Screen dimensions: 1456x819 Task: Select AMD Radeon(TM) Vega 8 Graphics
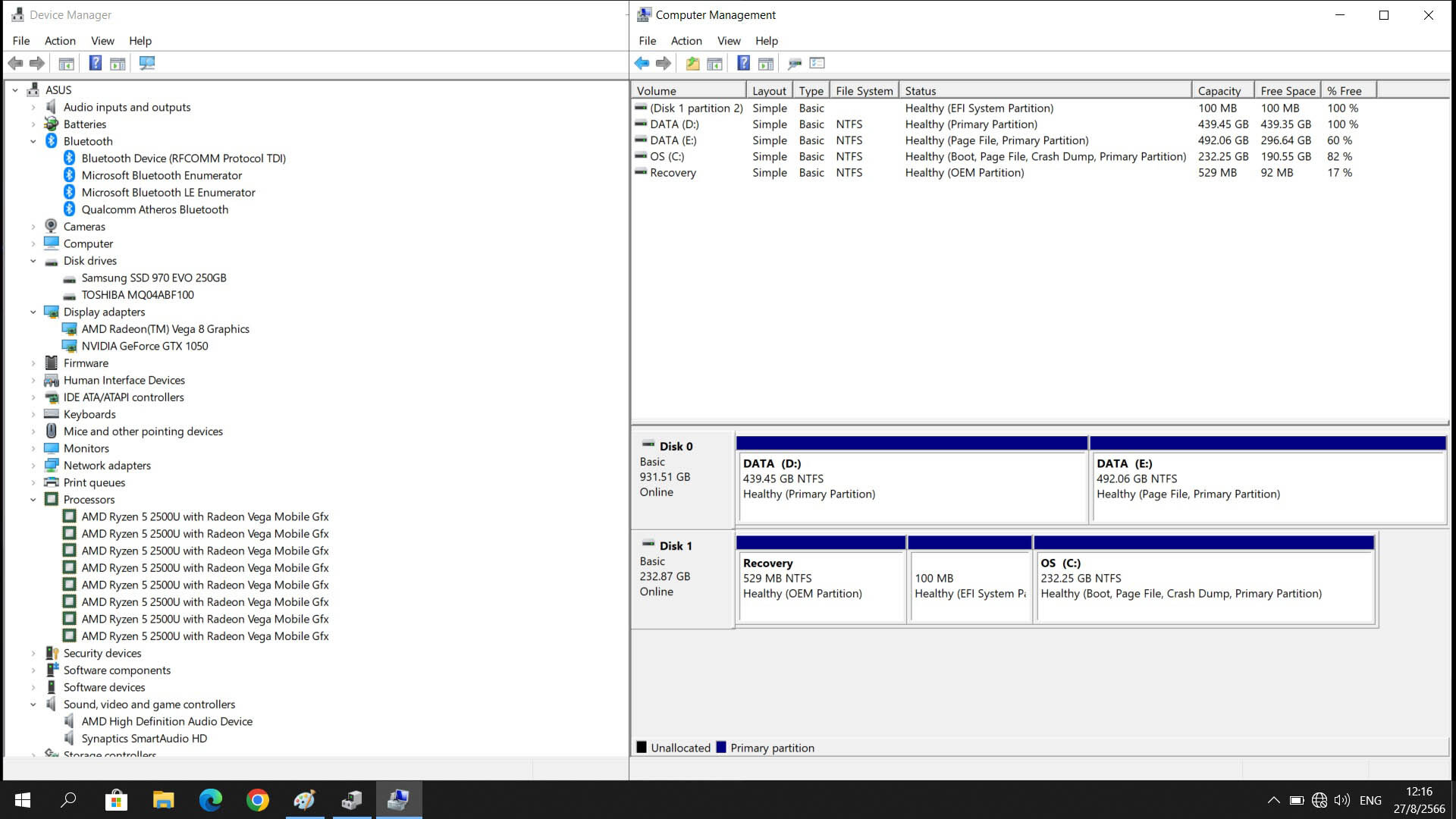pos(165,329)
